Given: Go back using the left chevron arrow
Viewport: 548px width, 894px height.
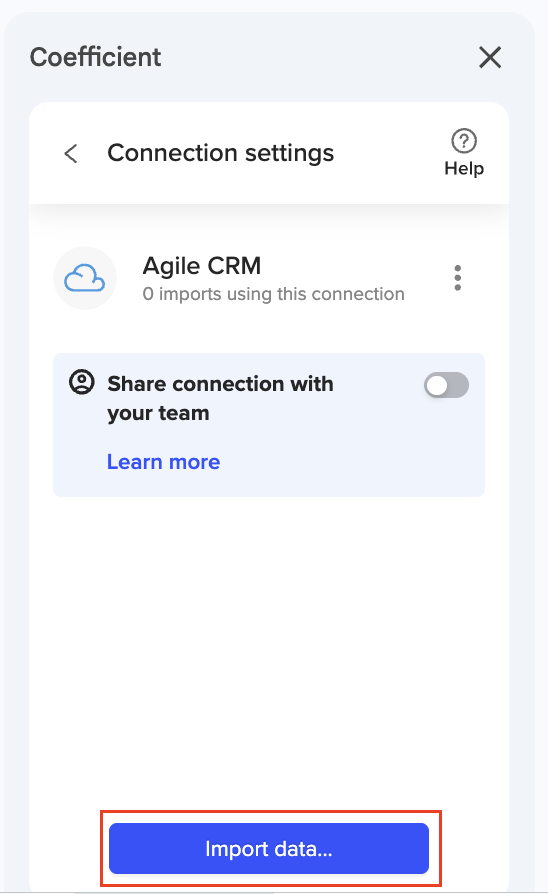Looking at the screenshot, I should point(71,153).
